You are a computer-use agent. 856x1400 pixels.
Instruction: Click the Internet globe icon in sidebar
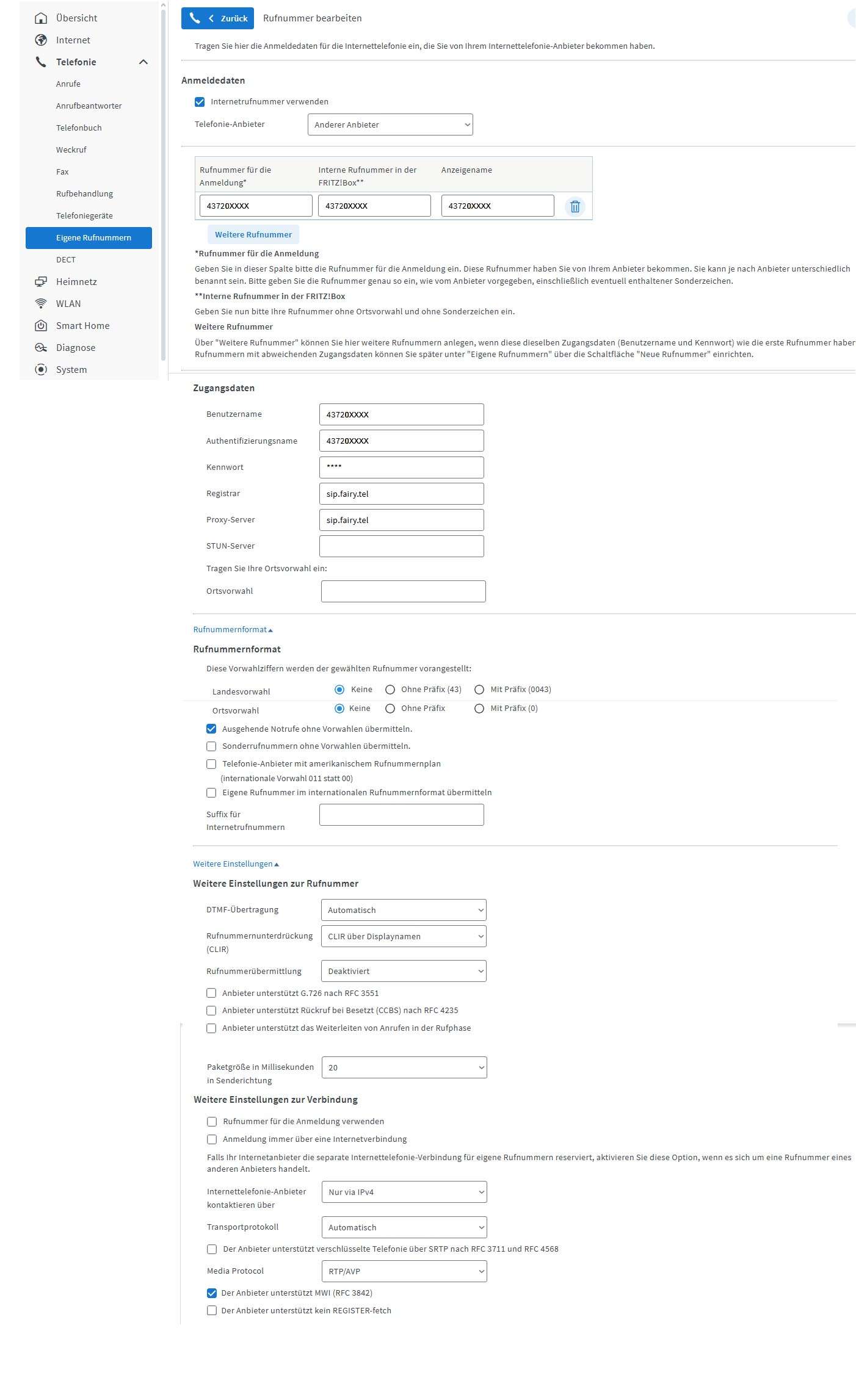click(41, 40)
